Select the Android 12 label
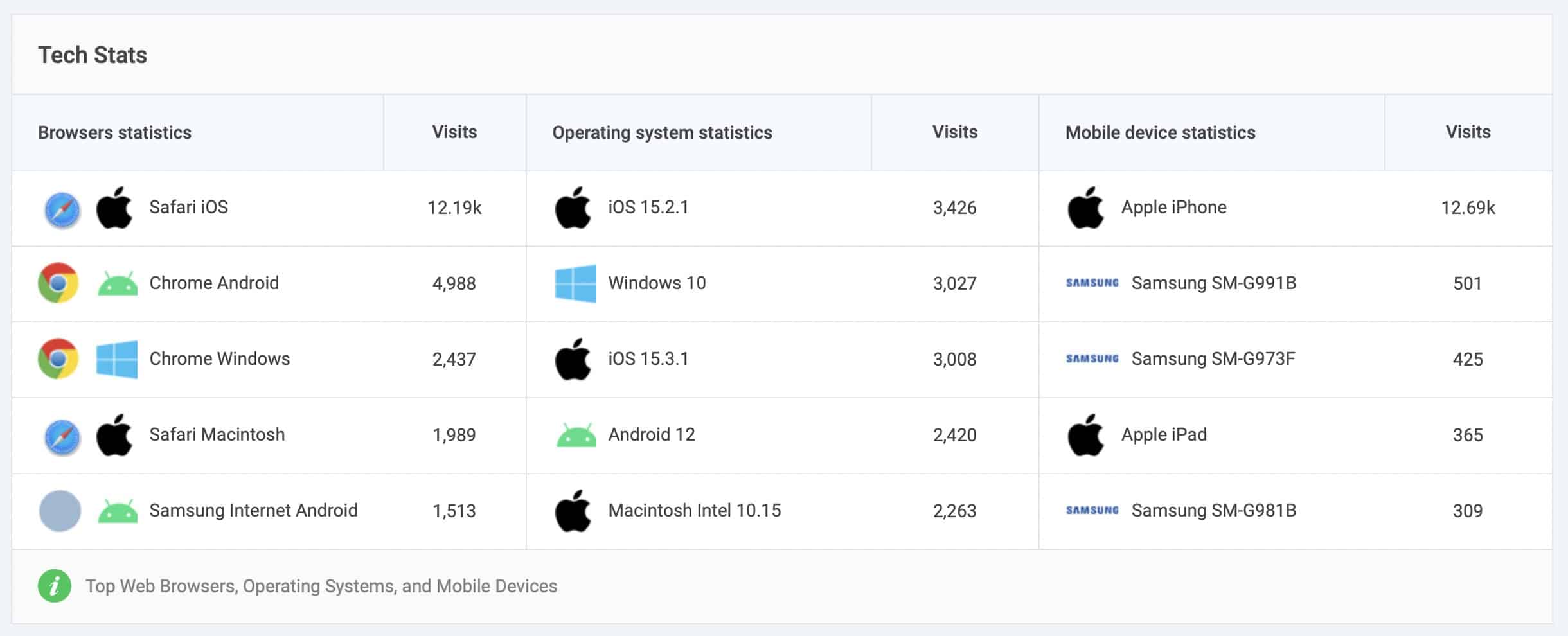 (652, 435)
